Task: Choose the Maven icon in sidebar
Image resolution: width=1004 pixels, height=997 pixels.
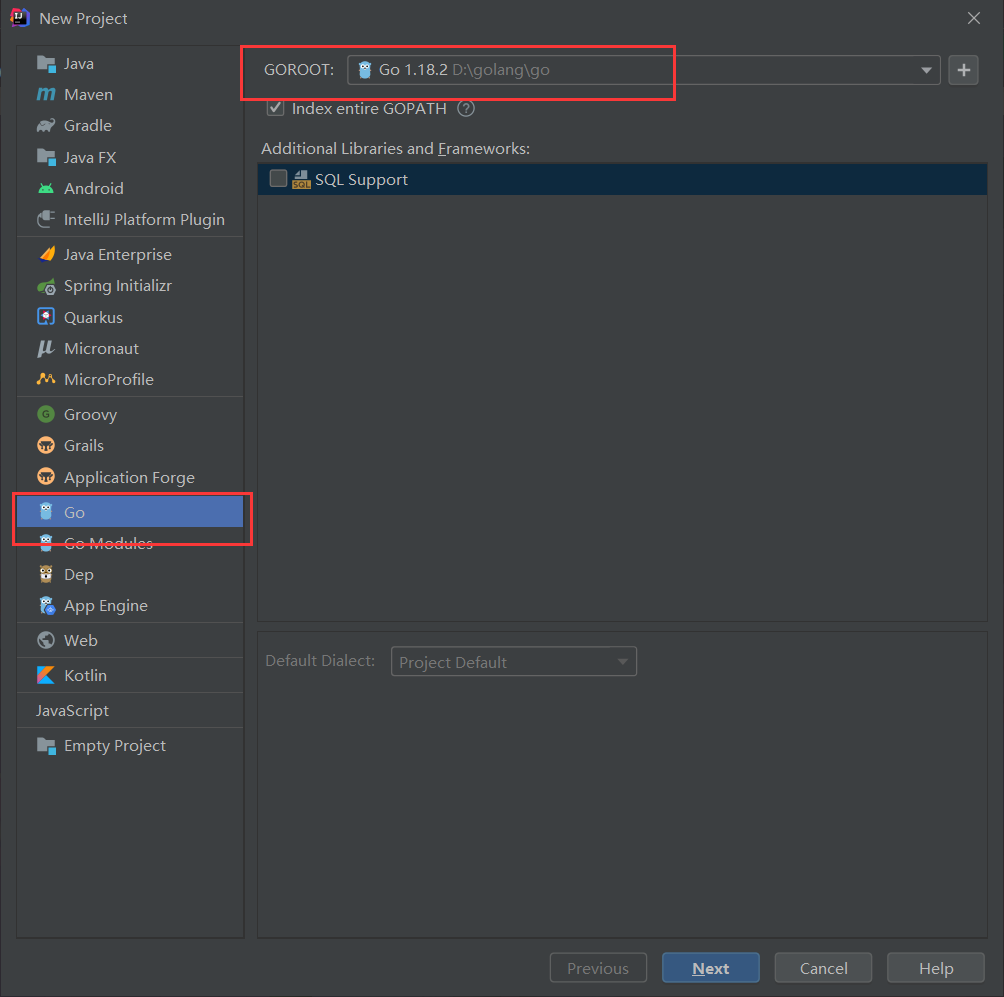Action: [46, 95]
